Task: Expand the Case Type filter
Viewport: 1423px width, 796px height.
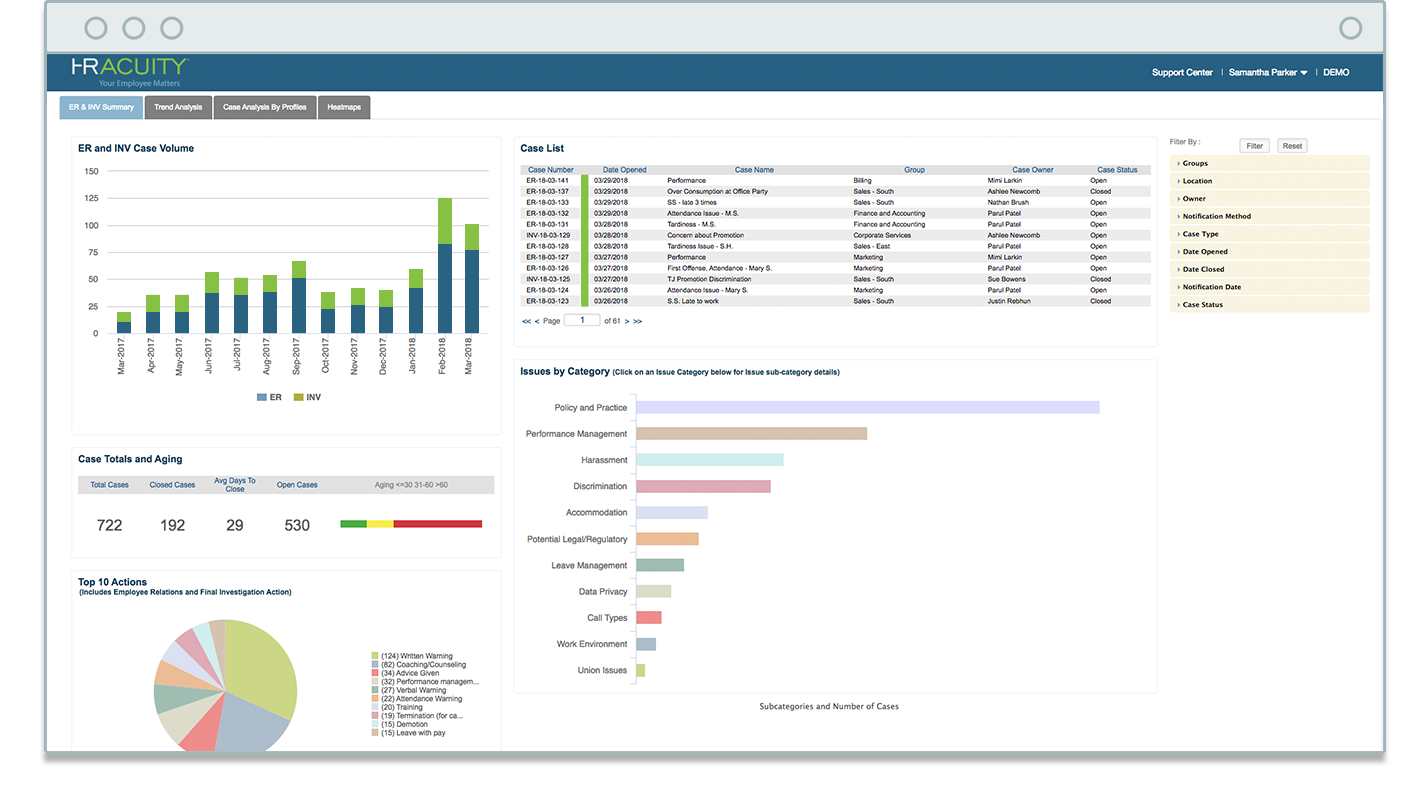Action: coord(1269,234)
